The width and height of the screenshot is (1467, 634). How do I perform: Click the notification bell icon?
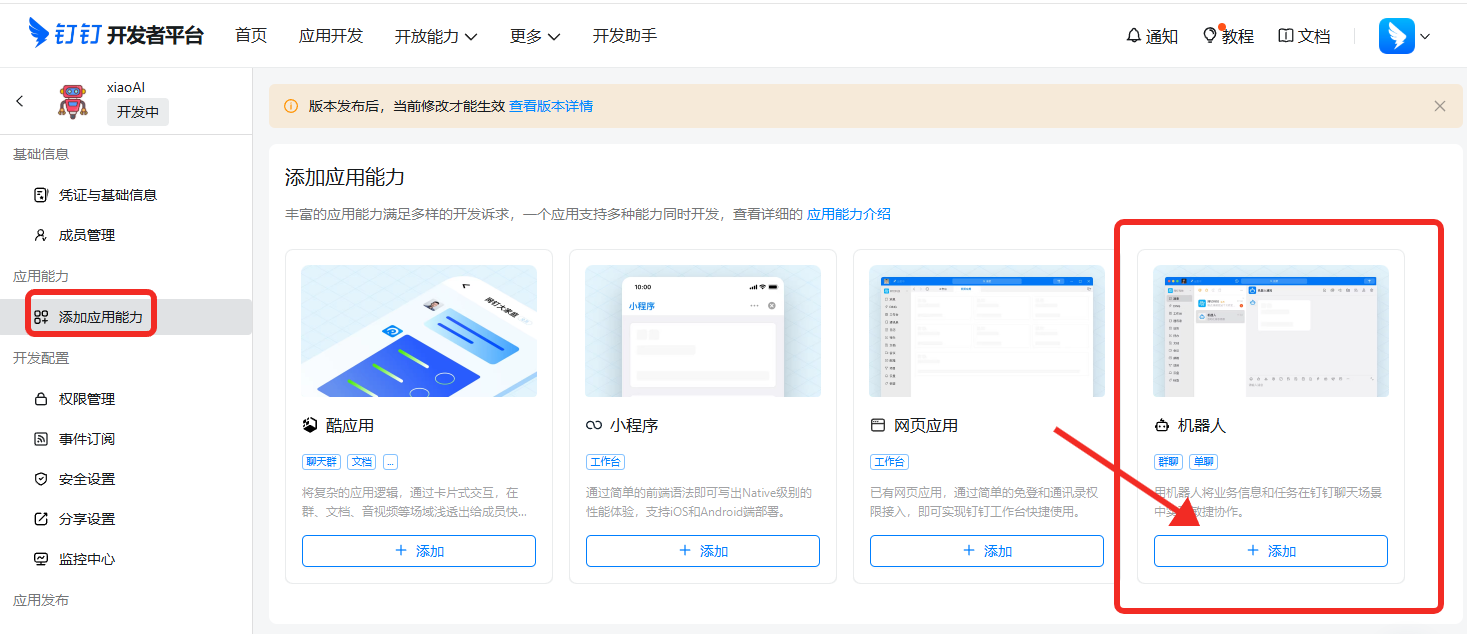(x=1133, y=36)
